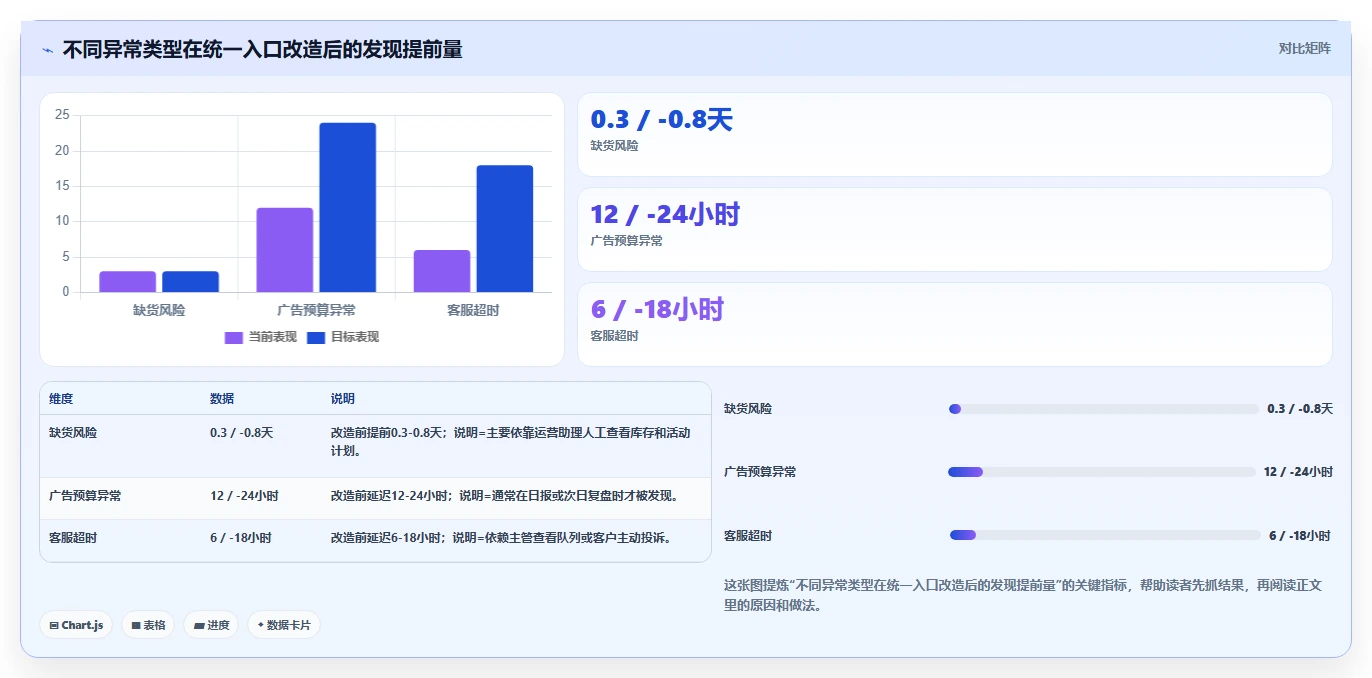Click the title 不同异常类型在统一入口改造后的发现提前量

coord(262,49)
